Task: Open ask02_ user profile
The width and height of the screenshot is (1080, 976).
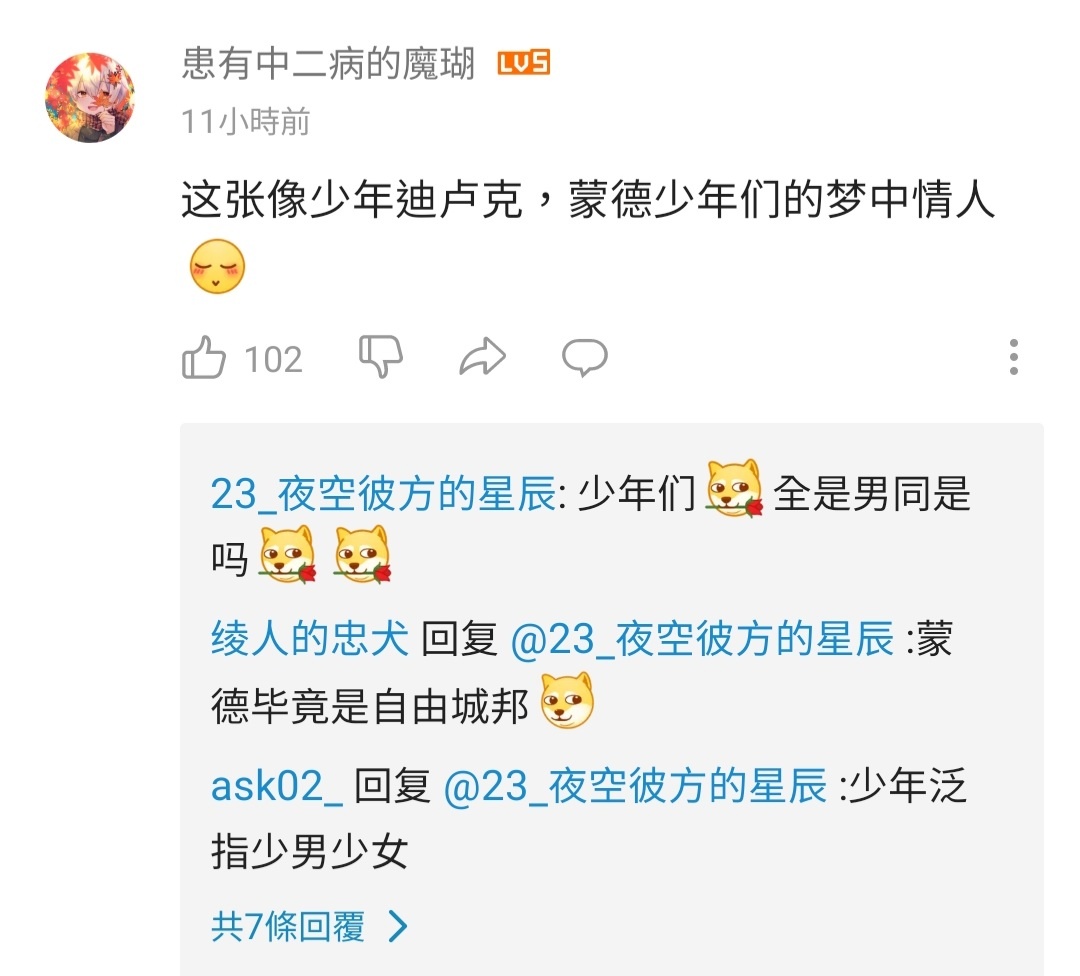Action: (x=276, y=785)
